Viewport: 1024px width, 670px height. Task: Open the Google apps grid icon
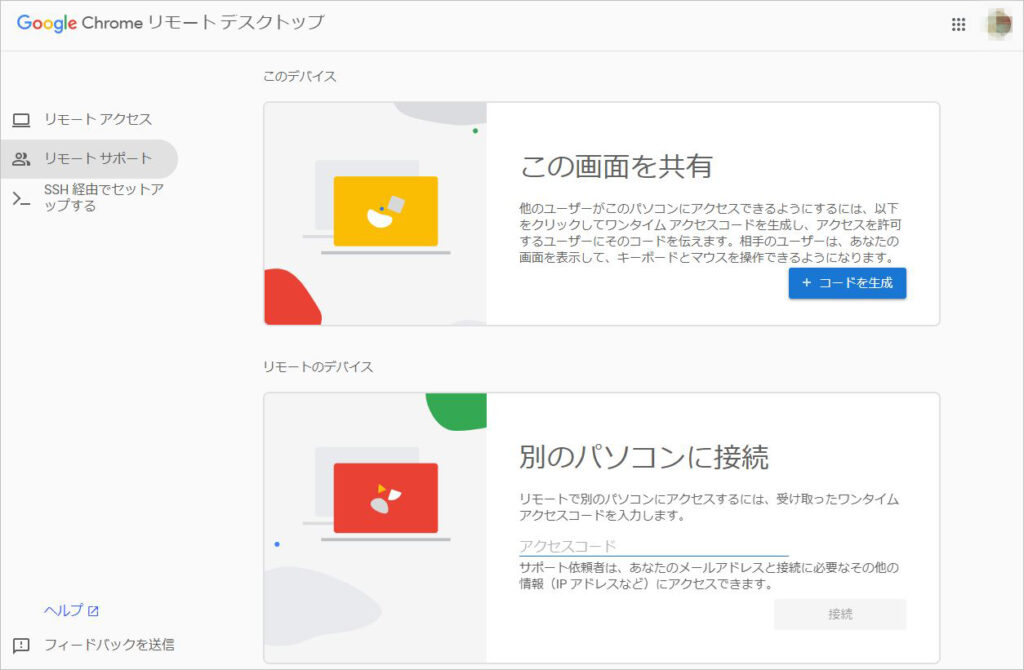958,25
